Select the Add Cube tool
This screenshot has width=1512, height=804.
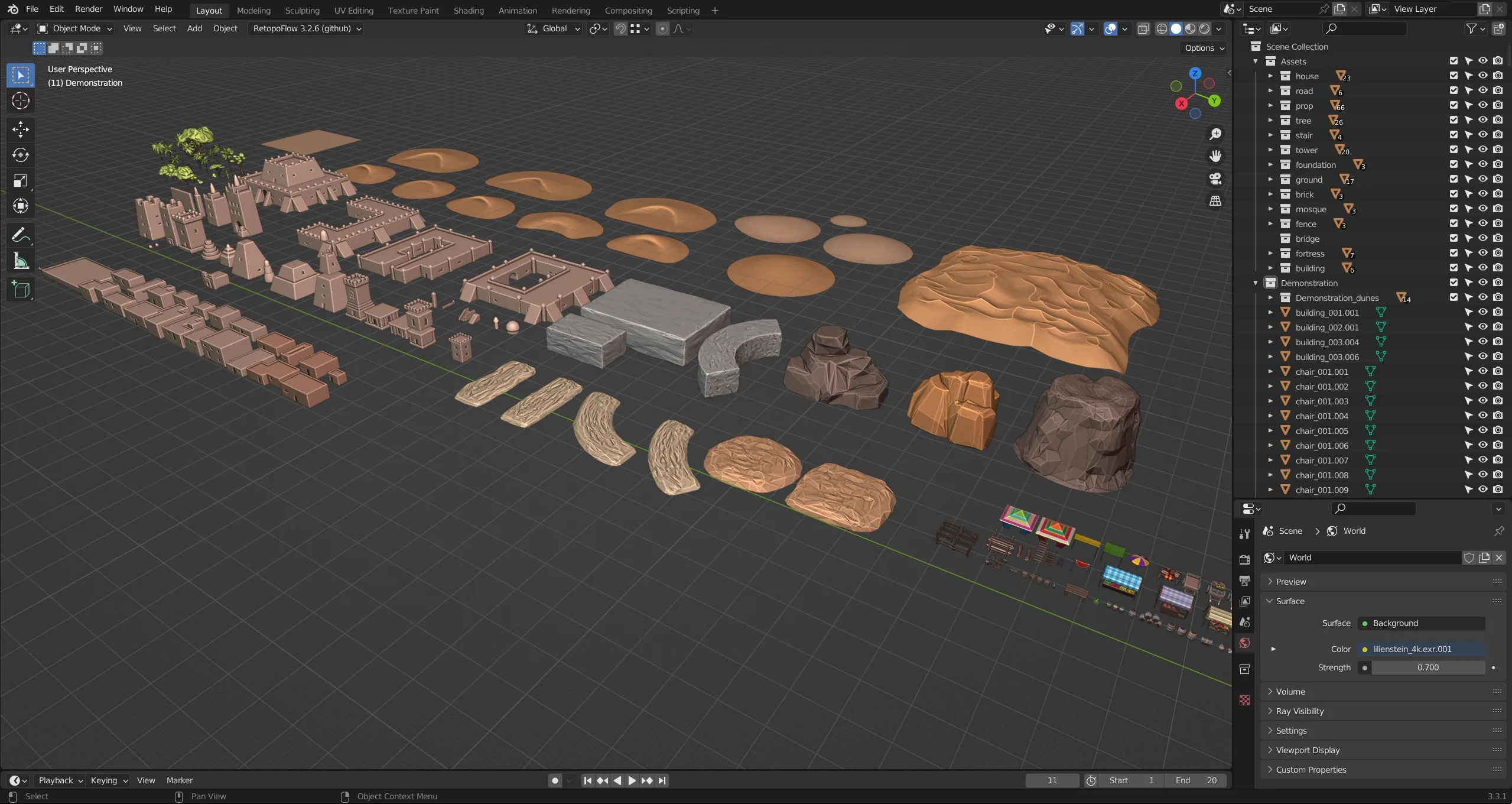tap(21, 290)
